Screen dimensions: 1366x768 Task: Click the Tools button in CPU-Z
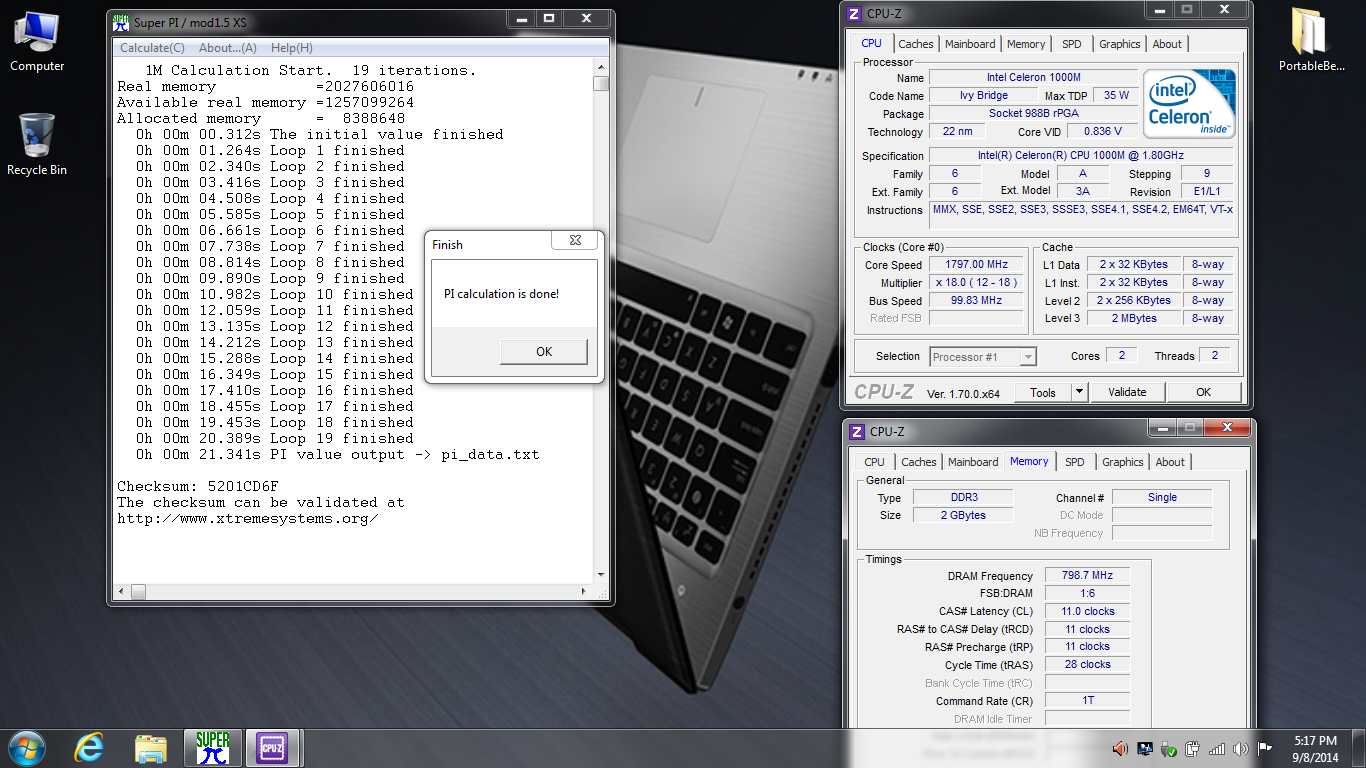pos(1042,392)
